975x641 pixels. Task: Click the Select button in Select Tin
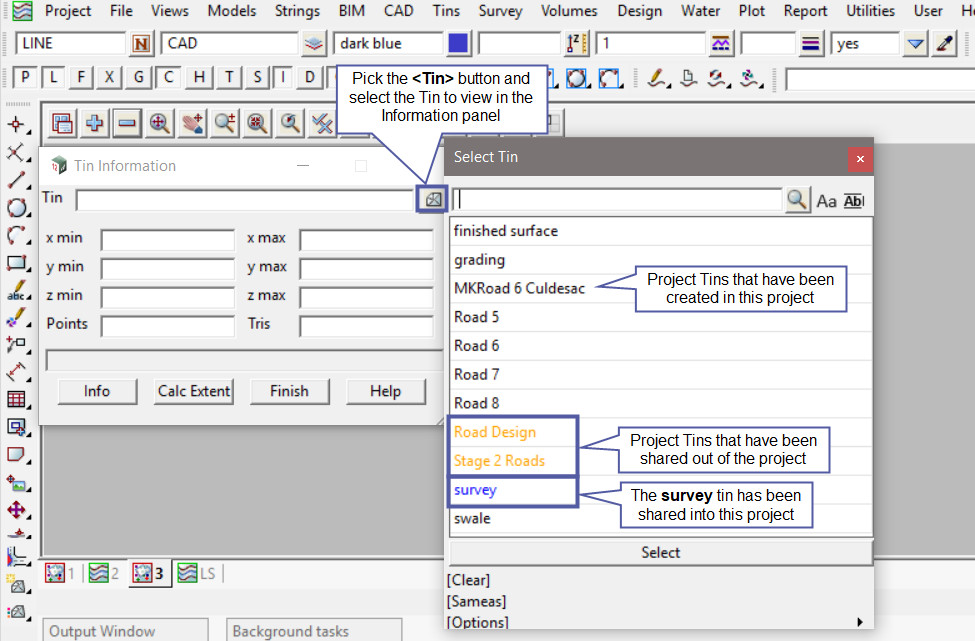(660, 552)
